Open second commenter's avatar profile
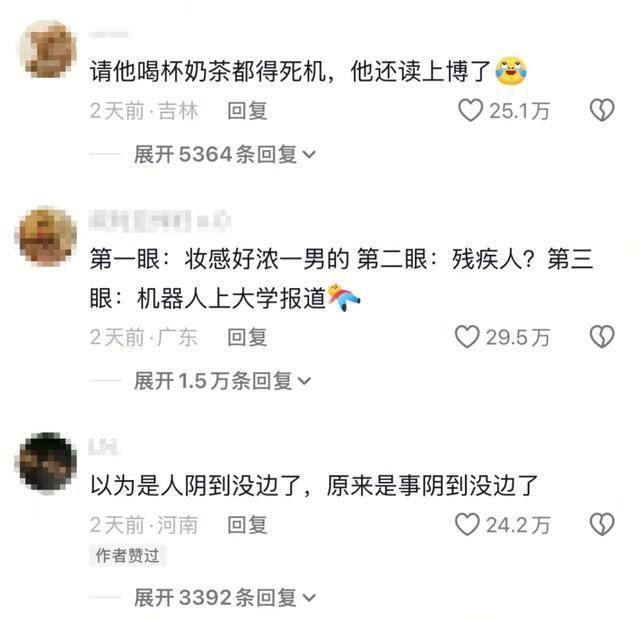Screen dimensions: 640x620 pyautogui.click(x=48, y=237)
